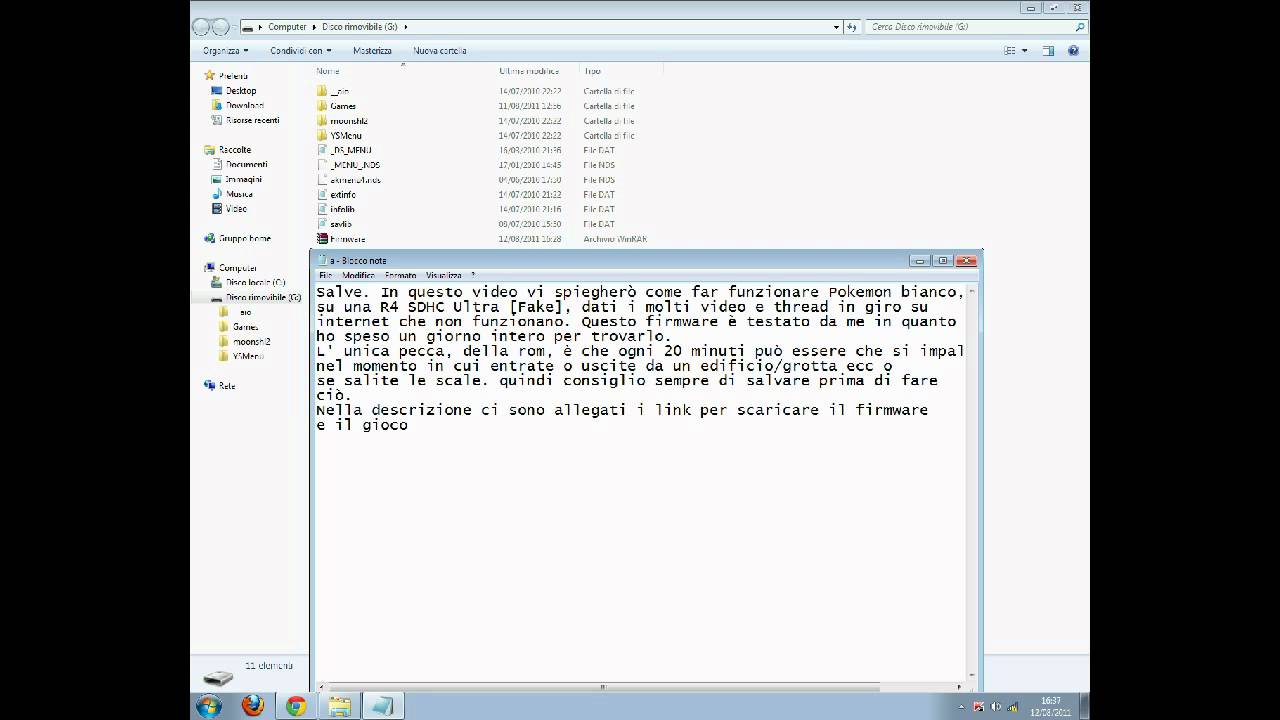The image size is (1280, 720).
Task: Launch Firefox from the taskbar
Action: pos(253,706)
